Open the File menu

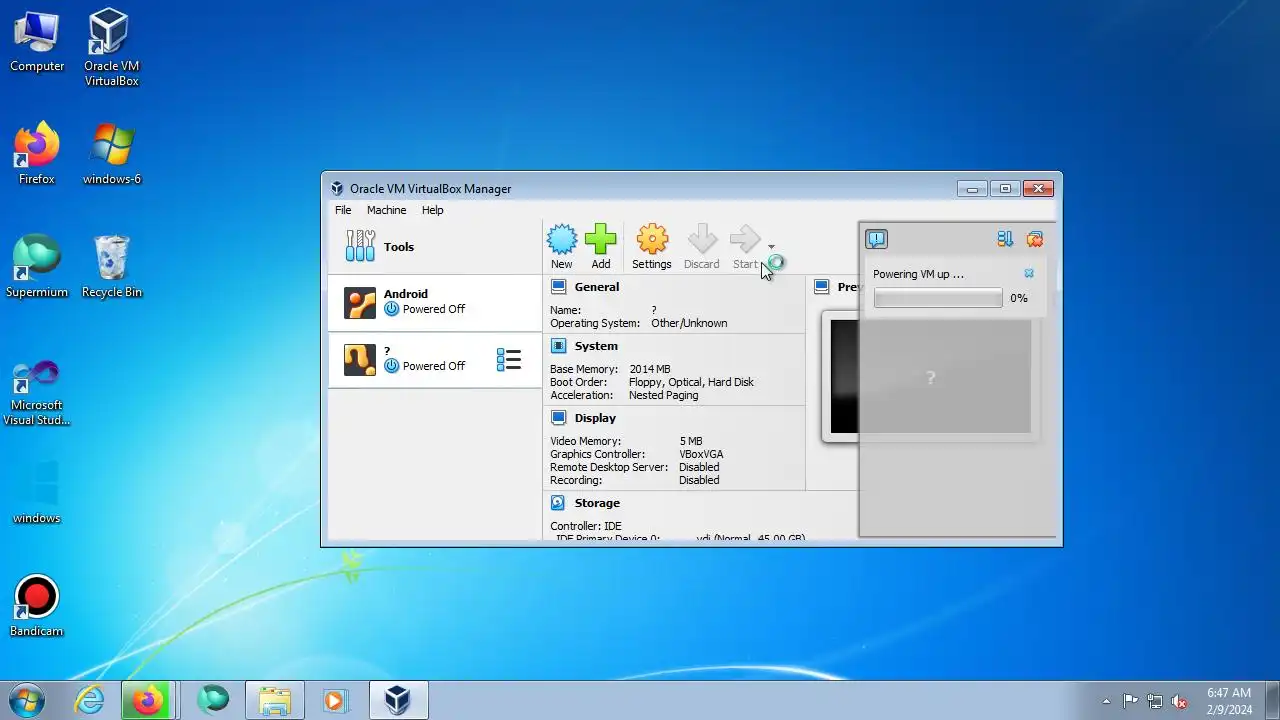tap(343, 210)
